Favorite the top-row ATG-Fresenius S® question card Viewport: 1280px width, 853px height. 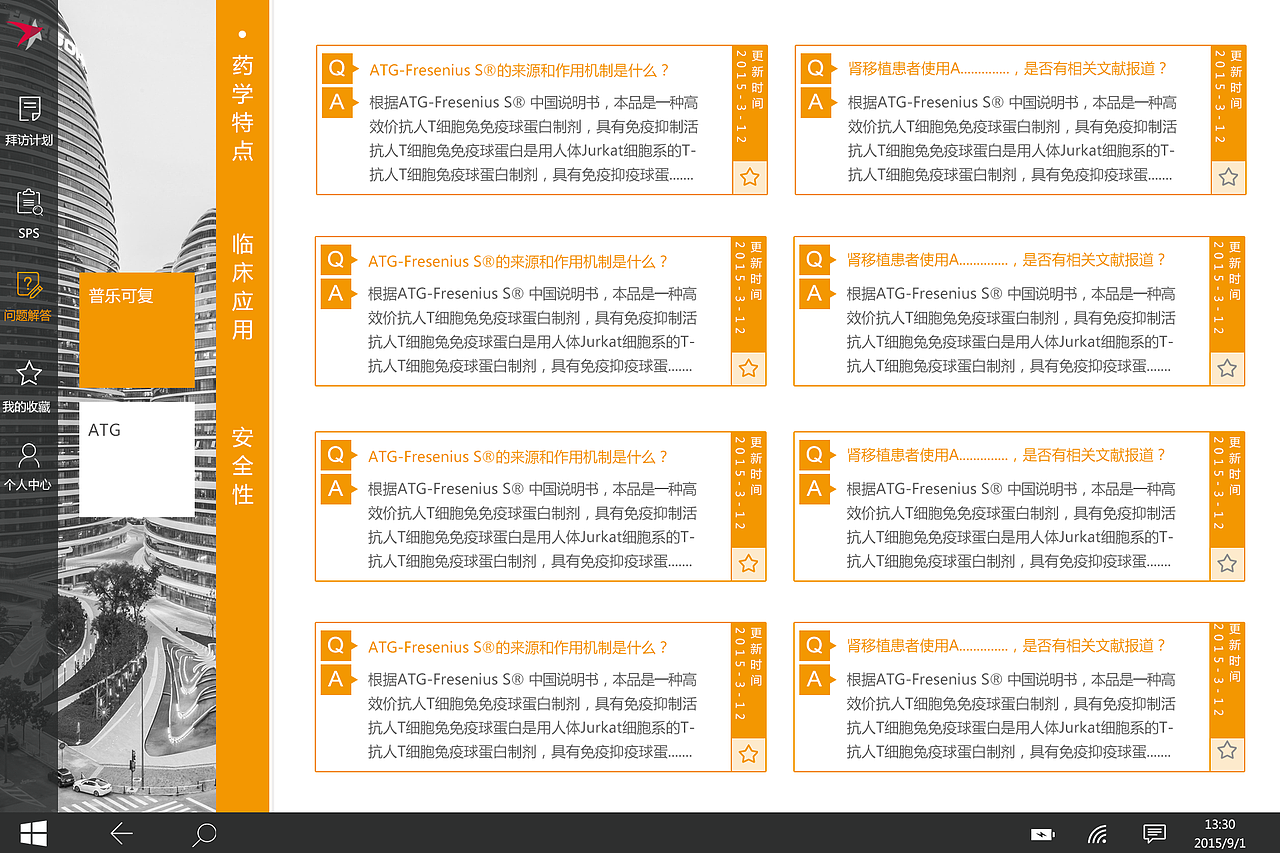[x=749, y=178]
